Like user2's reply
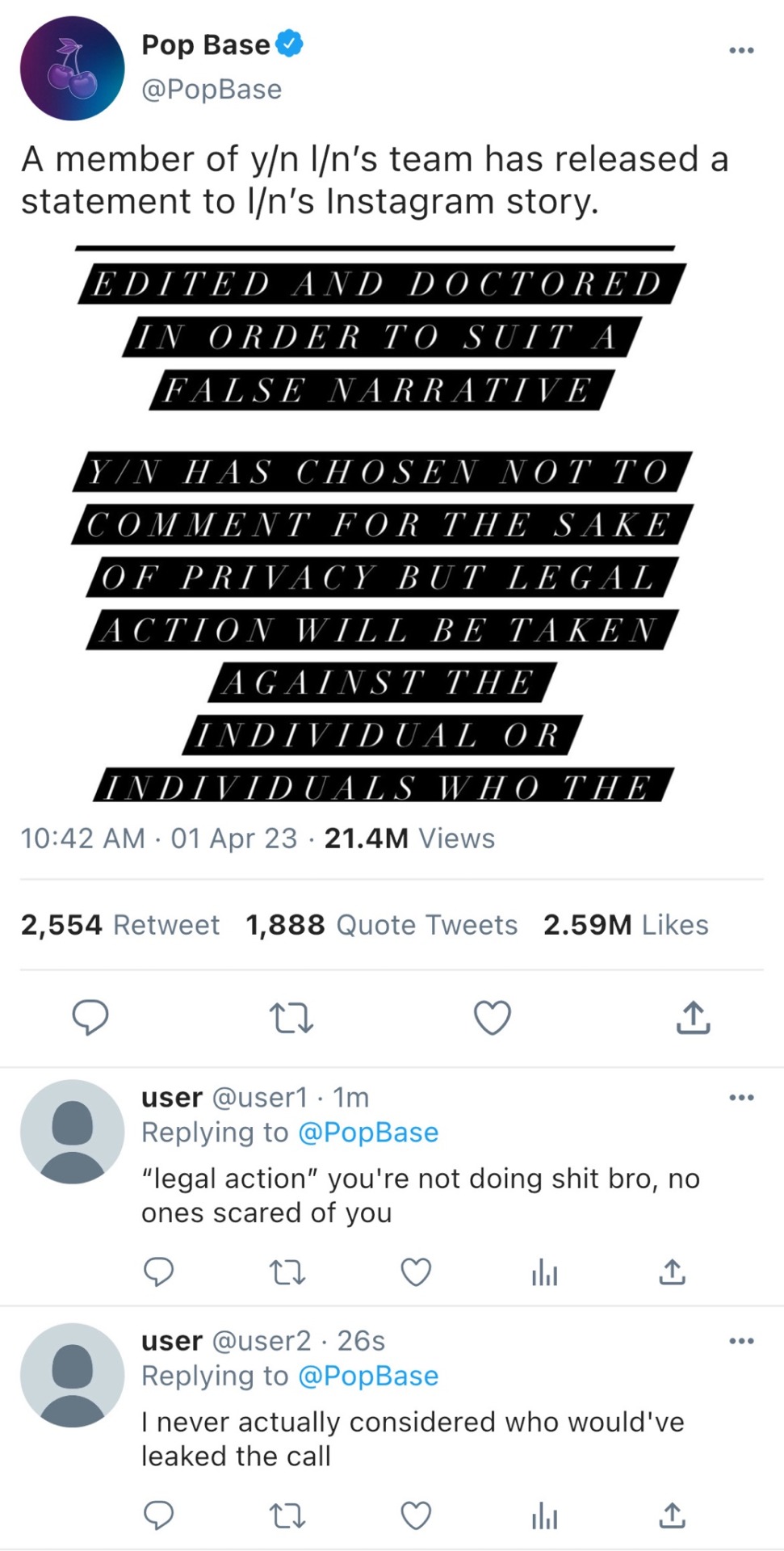The image size is (784, 1551). [416, 1516]
